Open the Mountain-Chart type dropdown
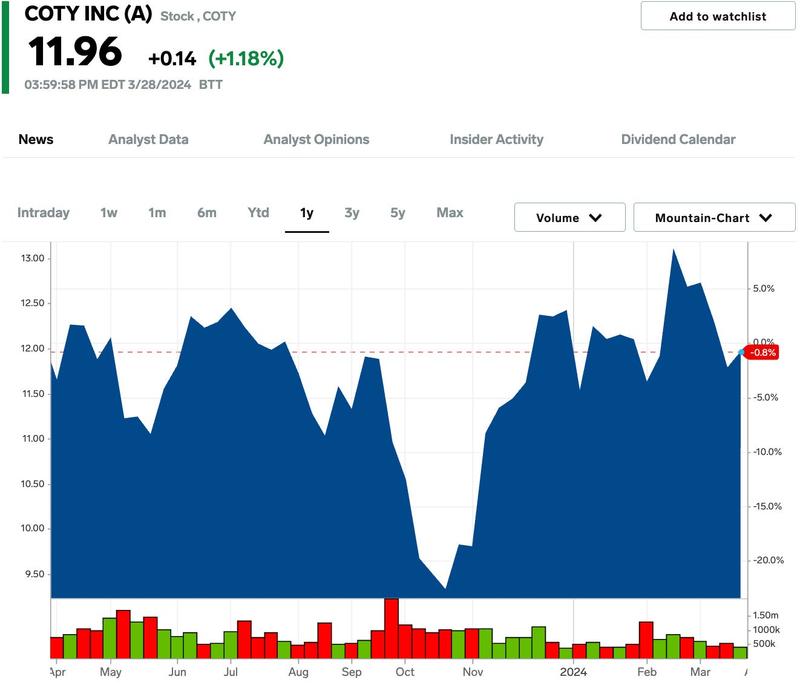The image size is (800, 697). coord(714,217)
